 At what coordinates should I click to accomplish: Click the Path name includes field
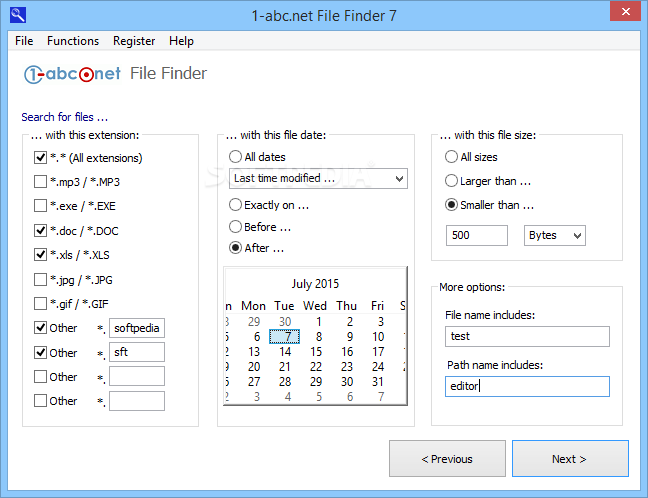tap(527, 386)
